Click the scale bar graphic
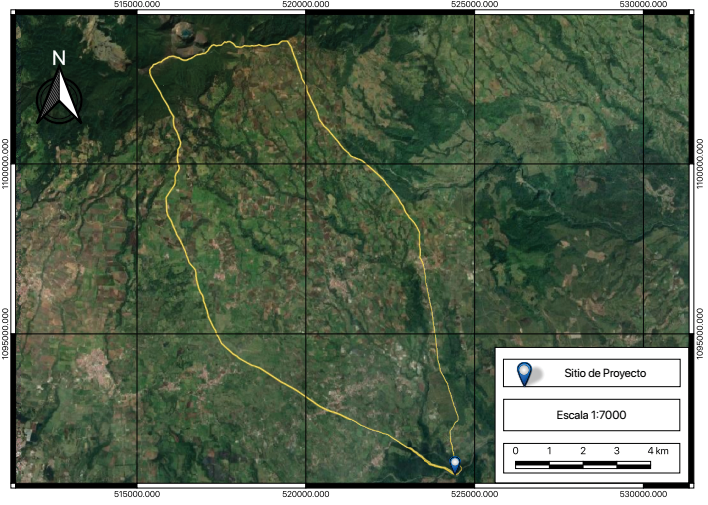This screenshot has width=708, height=505. [x=583, y=465]
